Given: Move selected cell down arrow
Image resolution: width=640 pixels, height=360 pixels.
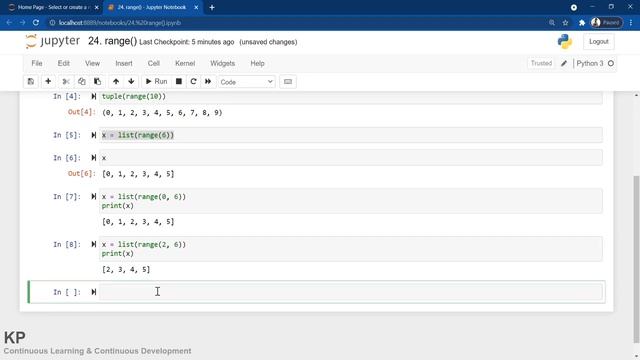Looking at the screenshot, I should (x=131, y=82).
